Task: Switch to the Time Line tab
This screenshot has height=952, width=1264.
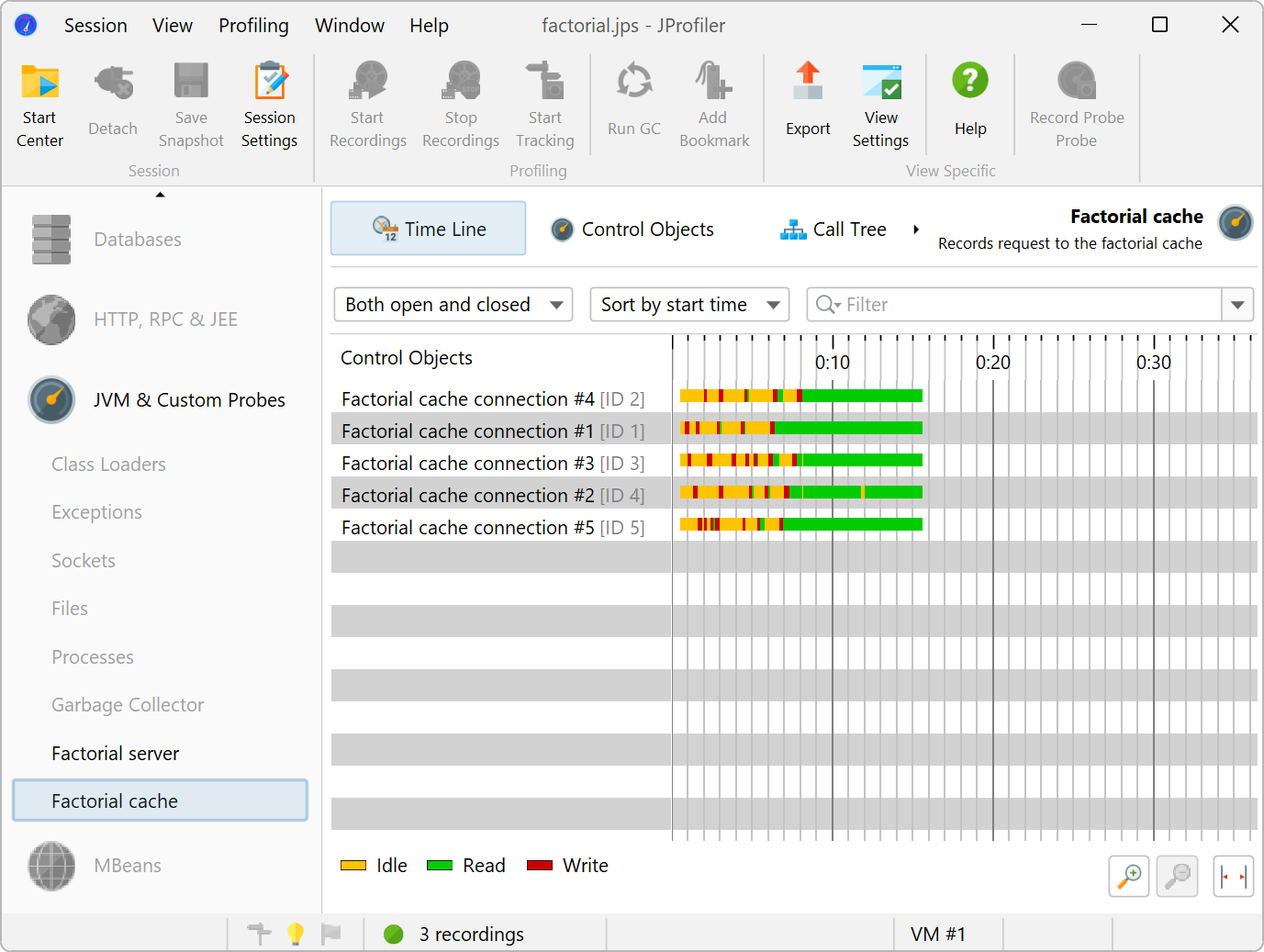Action: pos(429,229)
